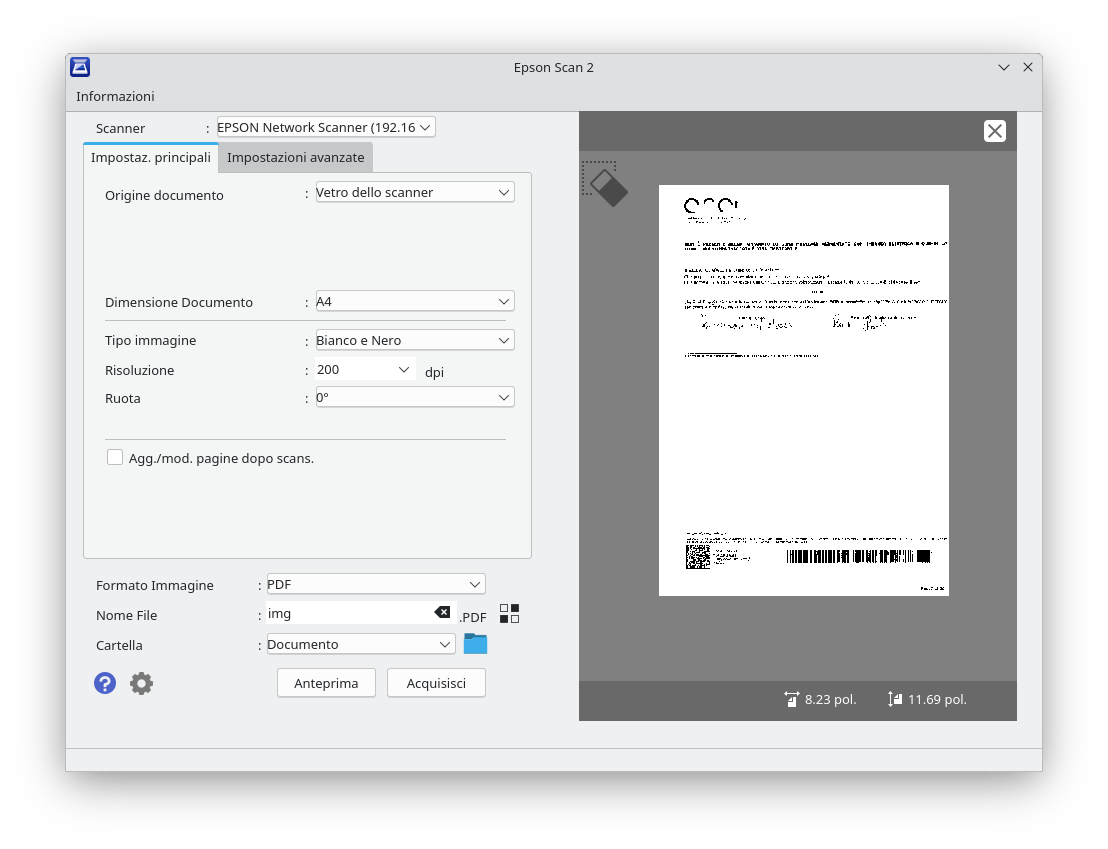Switch to Impostaz. principali tab

click(151, 158)
